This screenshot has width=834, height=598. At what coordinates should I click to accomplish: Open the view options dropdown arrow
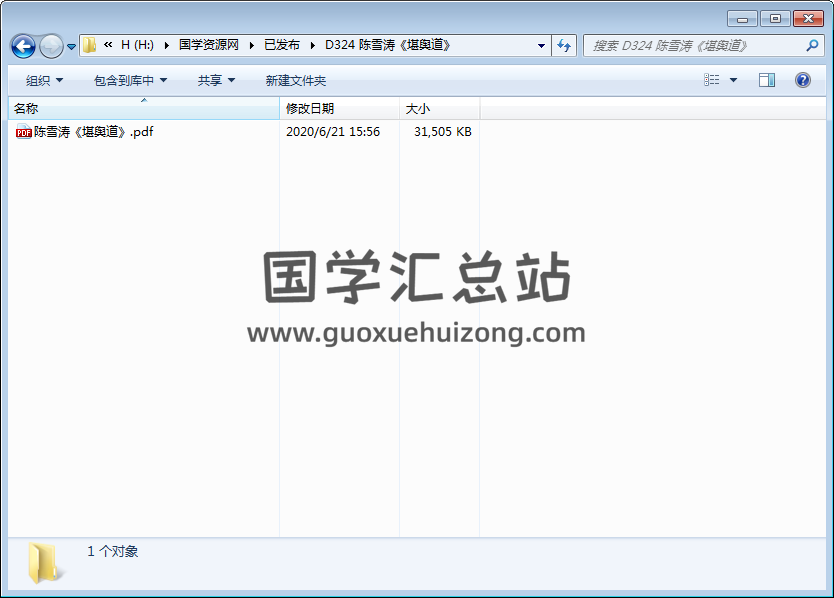[733, 80]
